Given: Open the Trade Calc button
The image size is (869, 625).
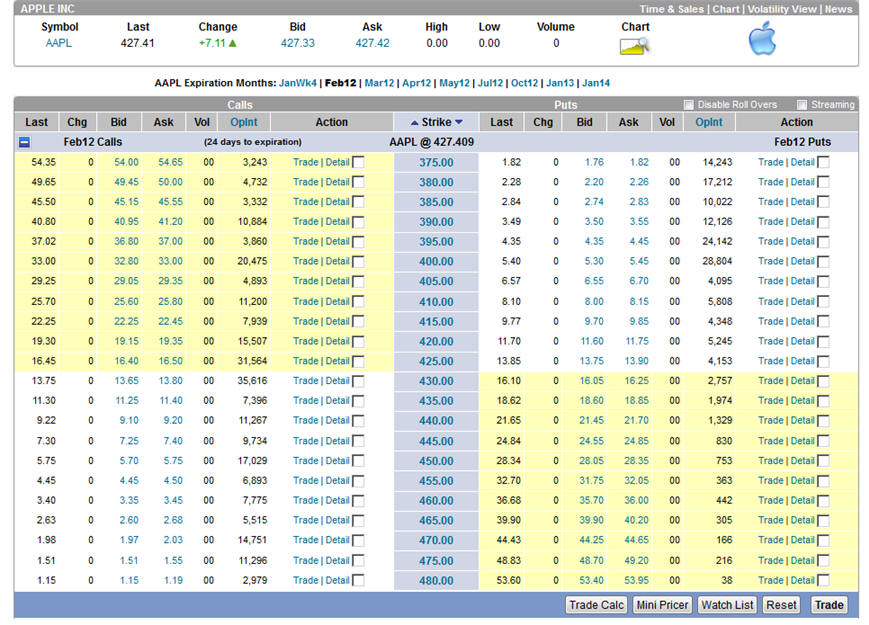Looking at the screenshot, I should click(596, 605).
